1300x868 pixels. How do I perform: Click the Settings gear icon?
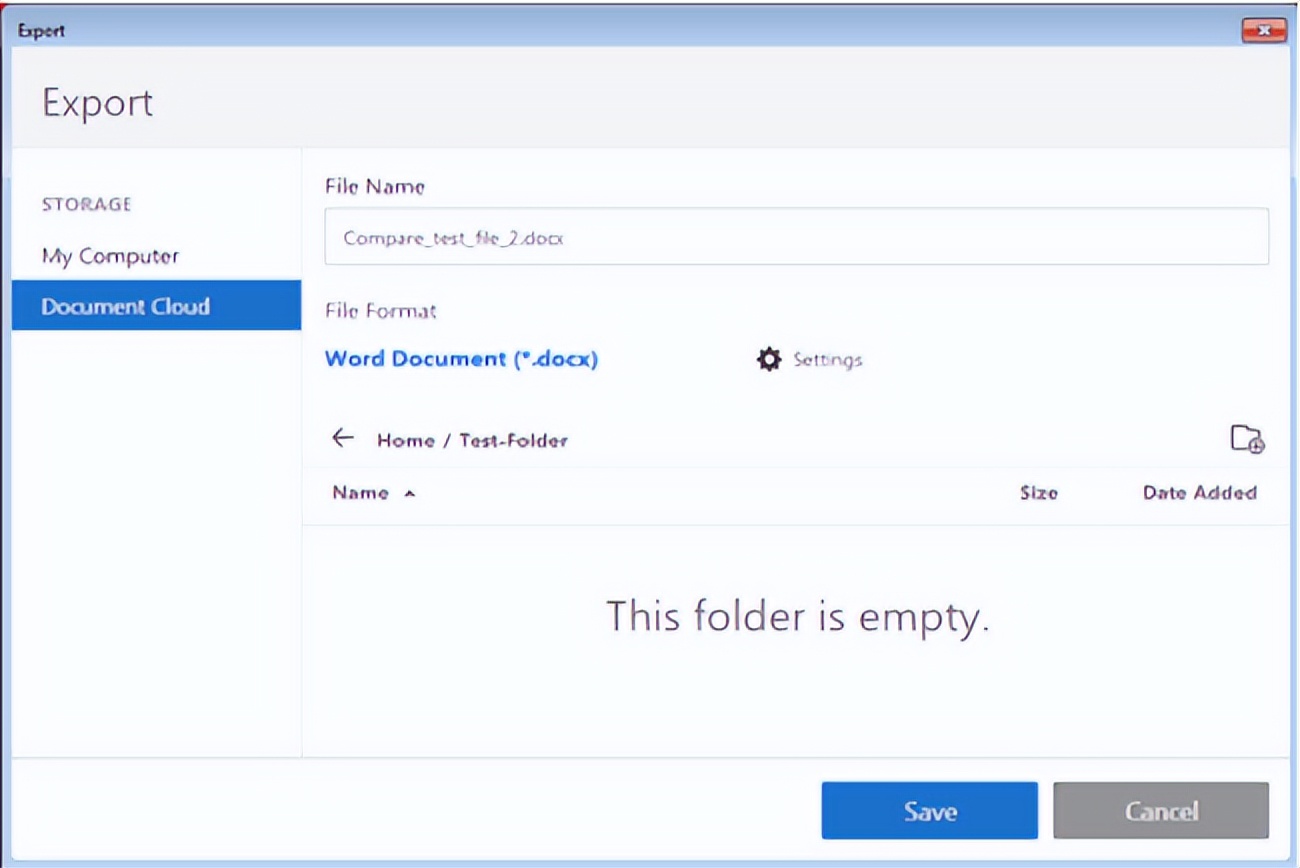(x=768, y=359)
